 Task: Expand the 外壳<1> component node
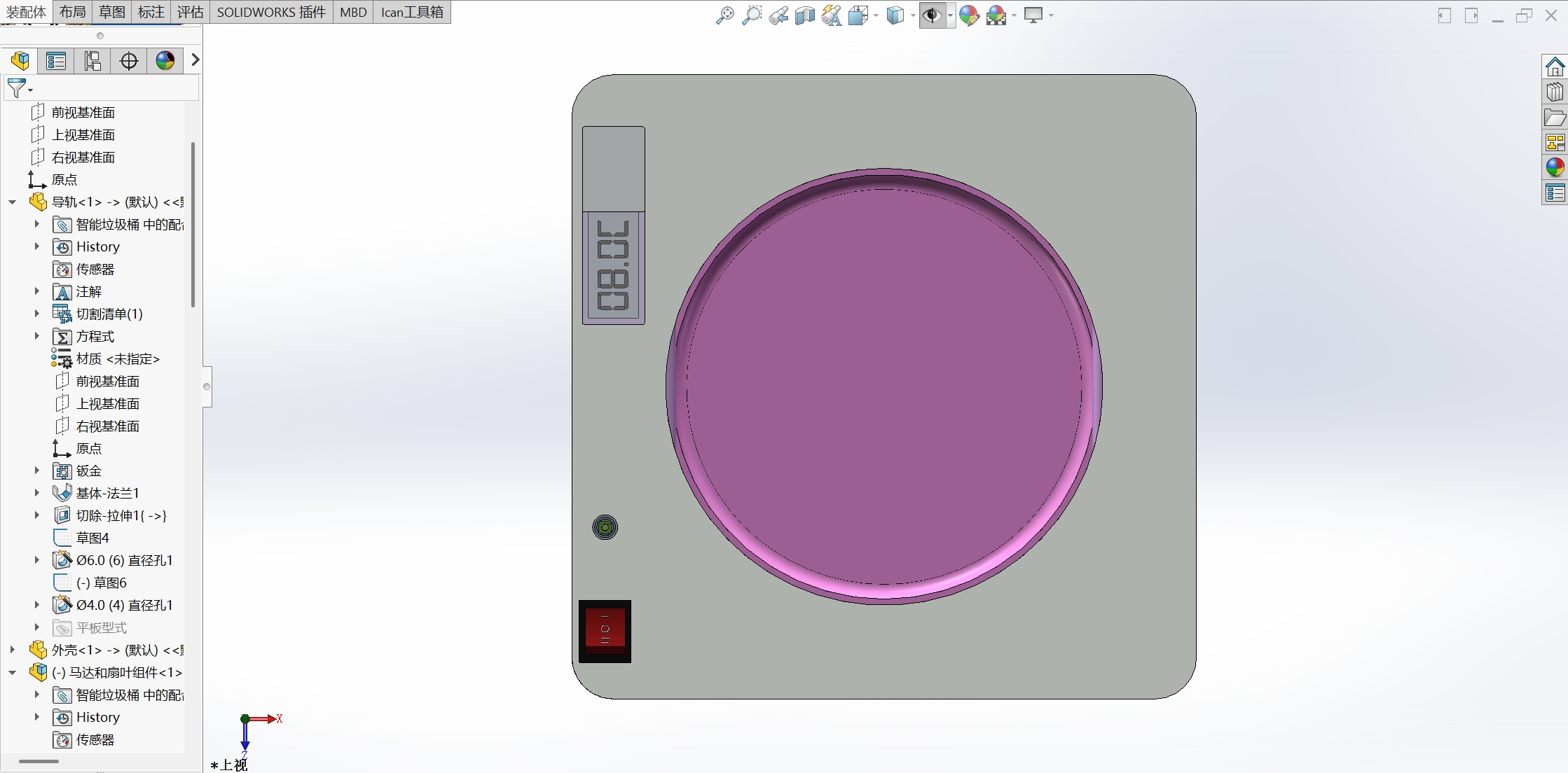pos(13,650)
